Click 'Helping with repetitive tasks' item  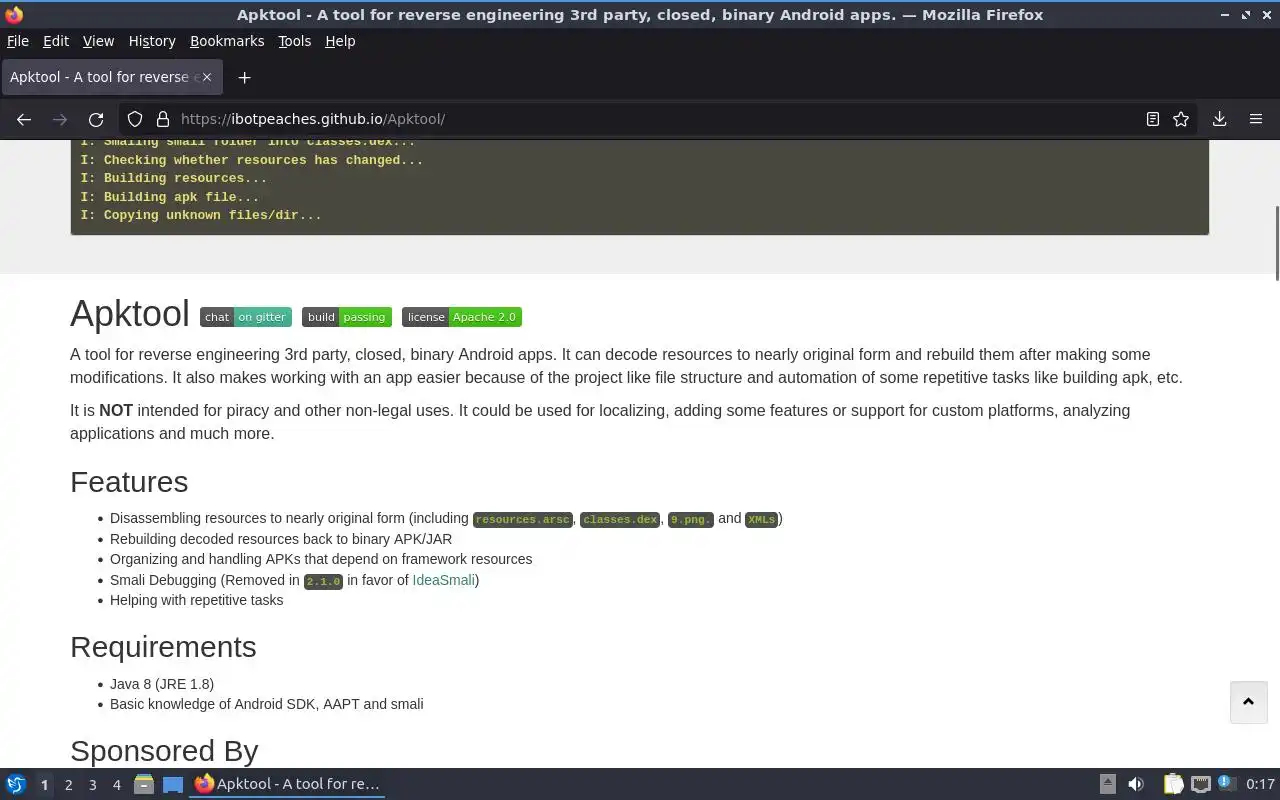coord(196,600)
